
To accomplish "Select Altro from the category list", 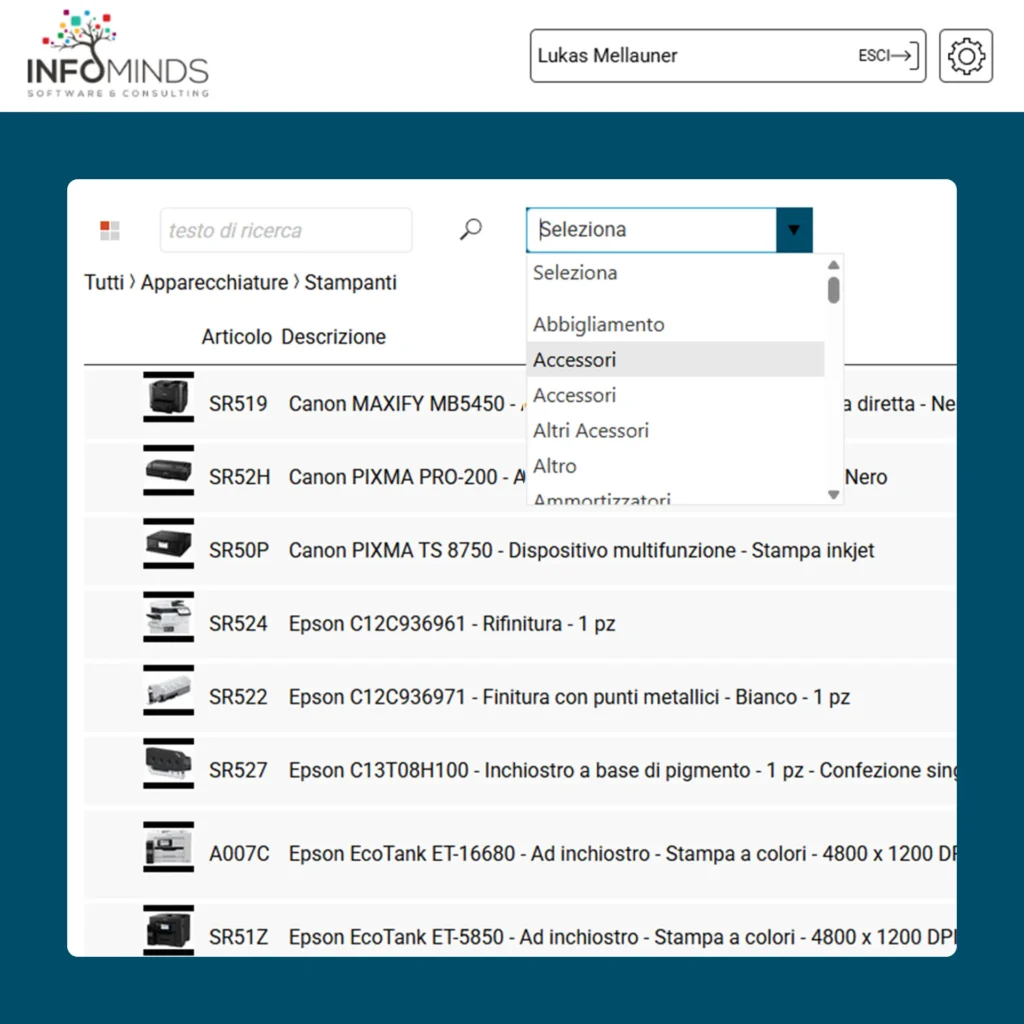I will click(555, 466).
